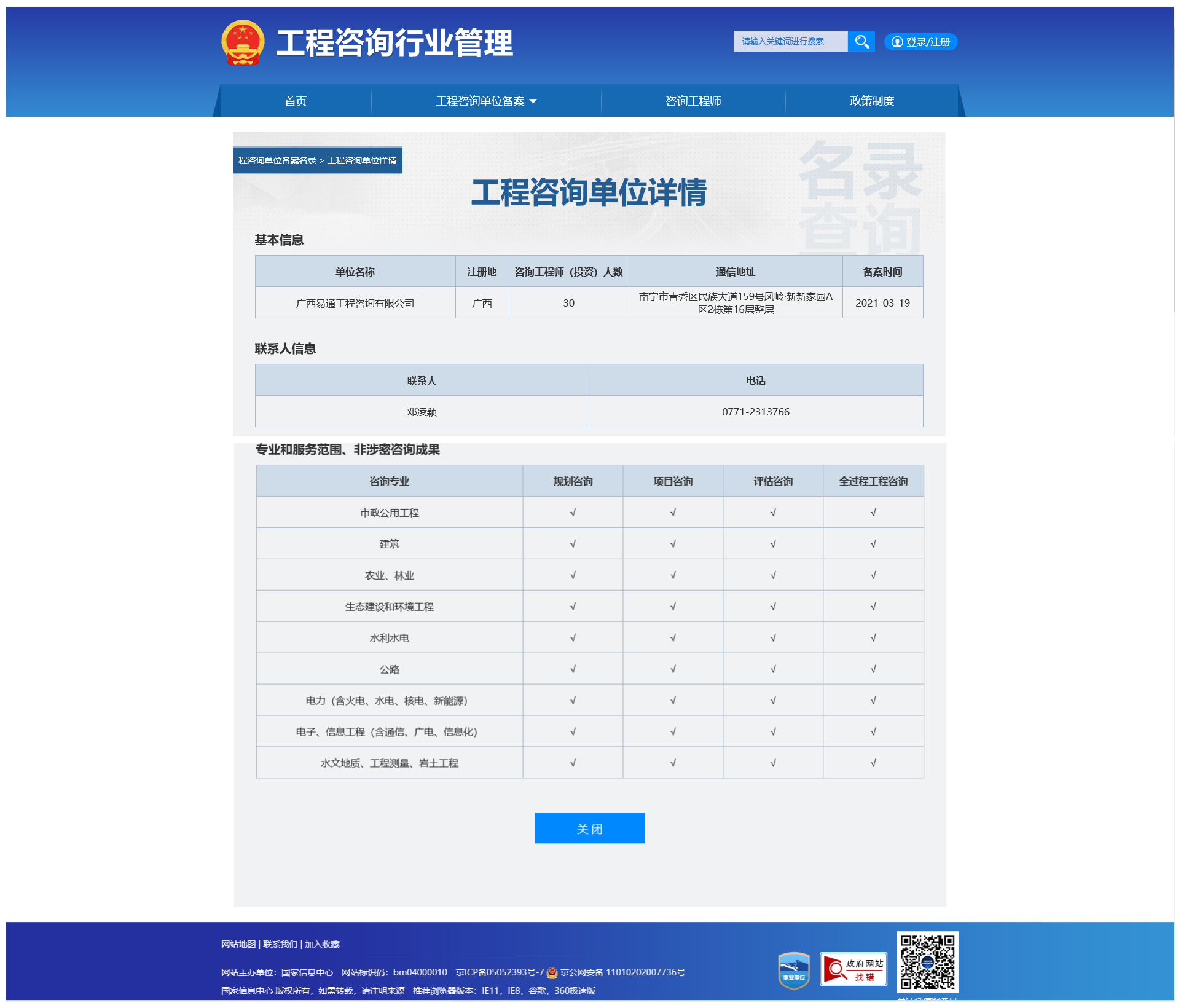Click 加入收藏 in the footer

click(323, 944)
